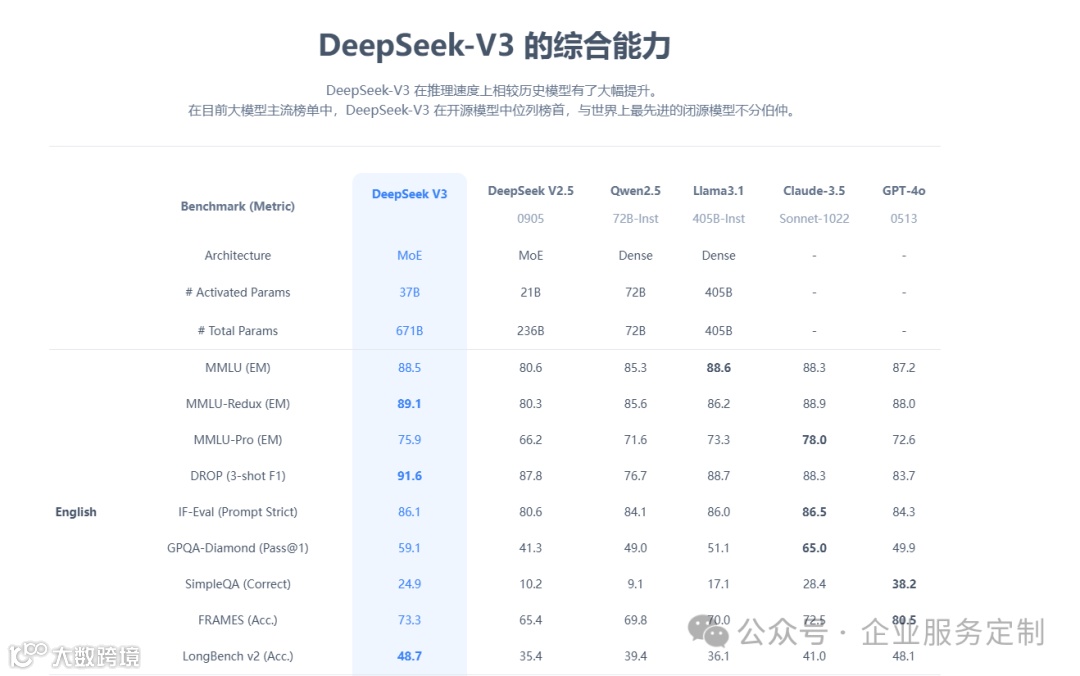
Task: Select the "SimpleQA (Correct)" benchmark label
Action: click(238, 584)
